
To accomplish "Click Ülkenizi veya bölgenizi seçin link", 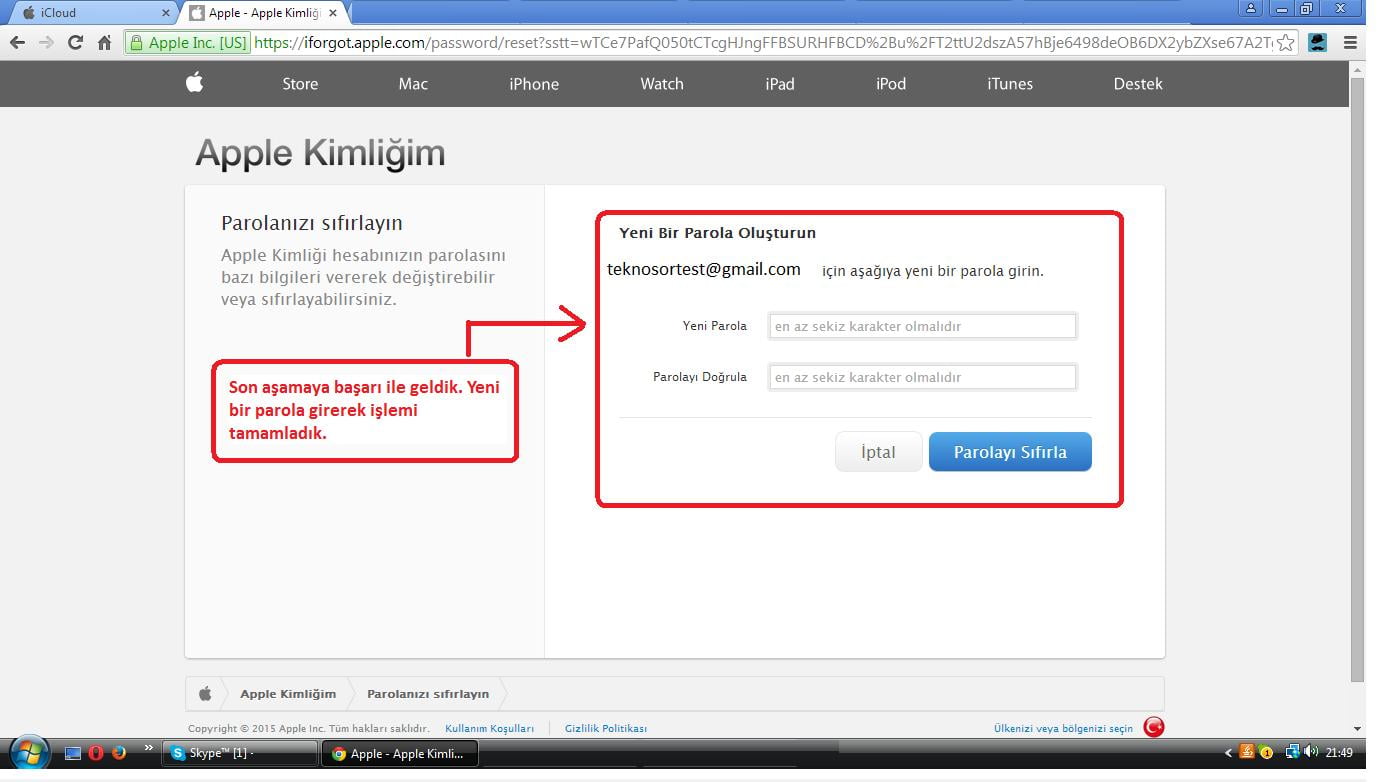I will click(1063, 728).
